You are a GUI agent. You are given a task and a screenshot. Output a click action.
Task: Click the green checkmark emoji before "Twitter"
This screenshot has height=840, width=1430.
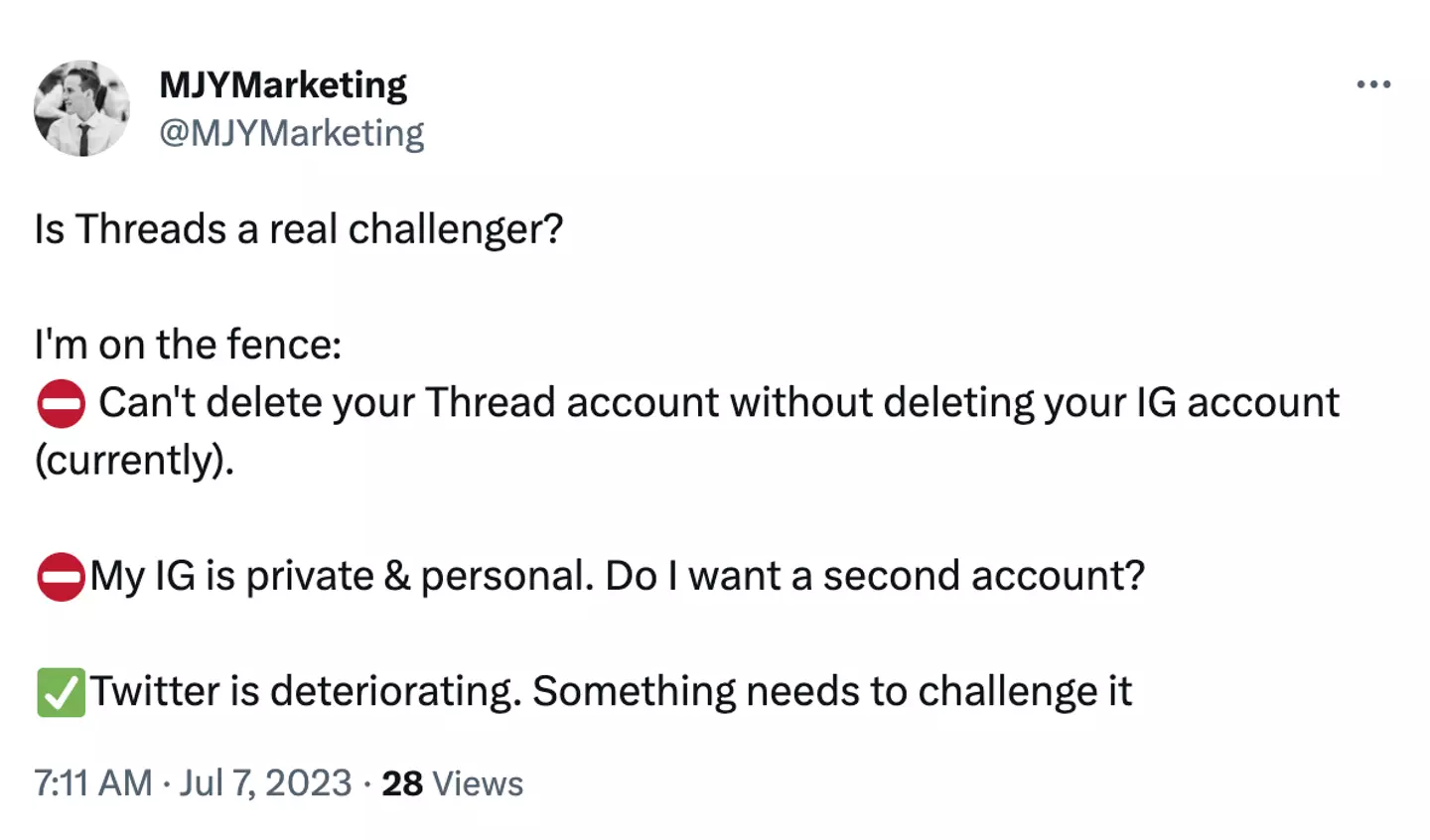[61, 692]
